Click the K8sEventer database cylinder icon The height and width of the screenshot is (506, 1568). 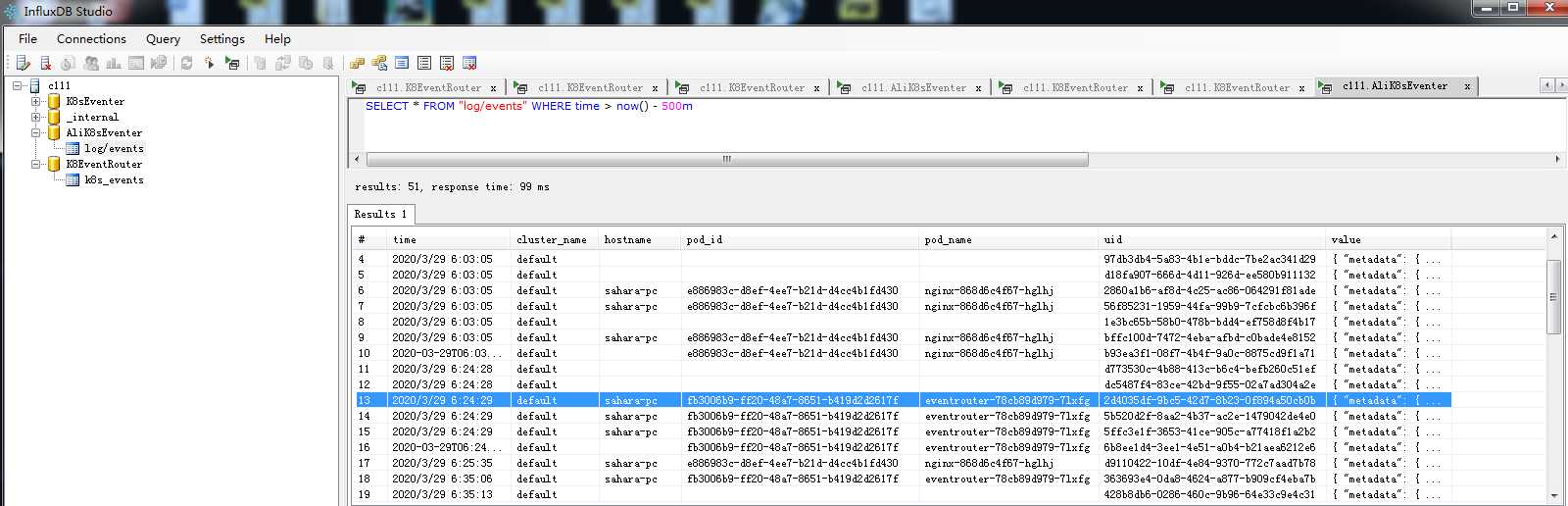pyautogui.click(x=54, y=101)
